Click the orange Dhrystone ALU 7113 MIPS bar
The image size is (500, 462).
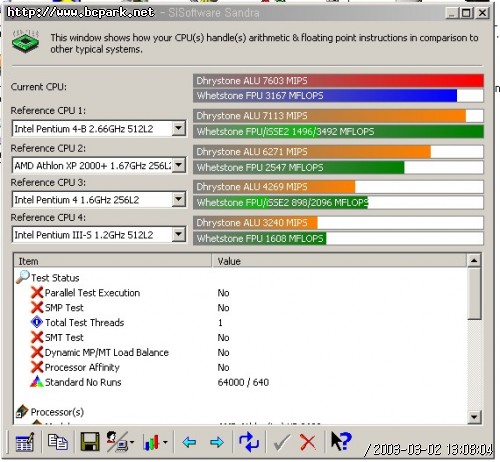(x=338, y=116)
